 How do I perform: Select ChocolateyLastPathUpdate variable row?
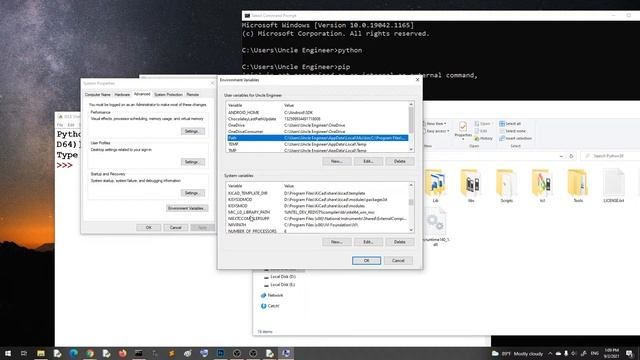pos(318,119)
